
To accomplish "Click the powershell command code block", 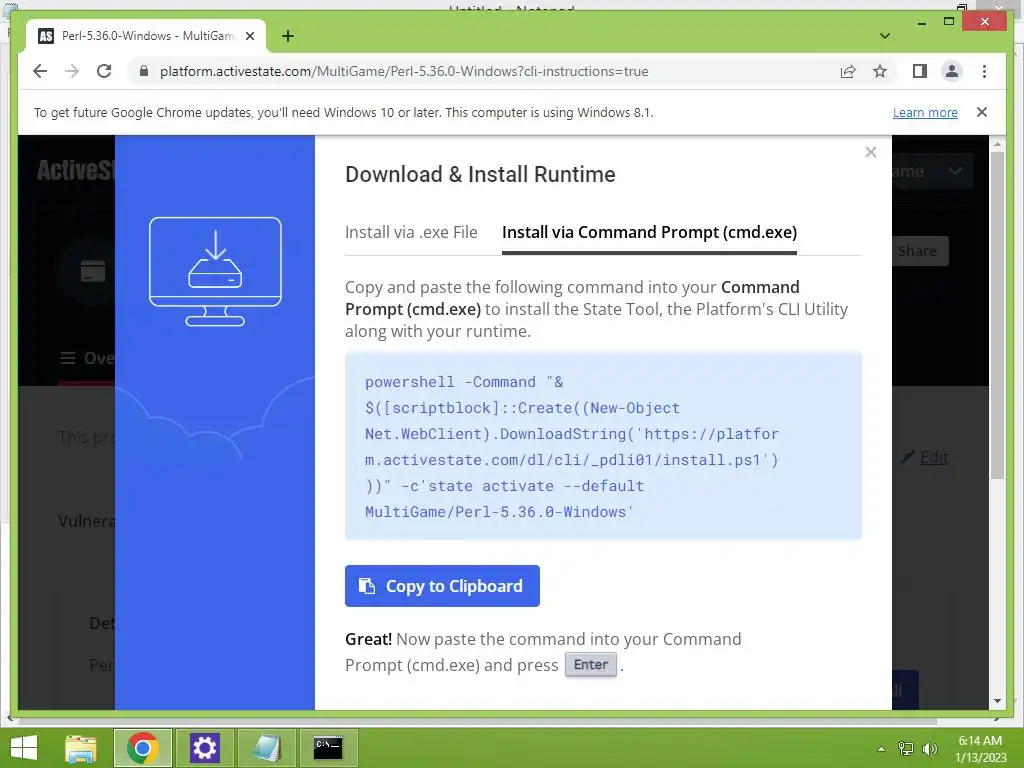I will point(603,446).
